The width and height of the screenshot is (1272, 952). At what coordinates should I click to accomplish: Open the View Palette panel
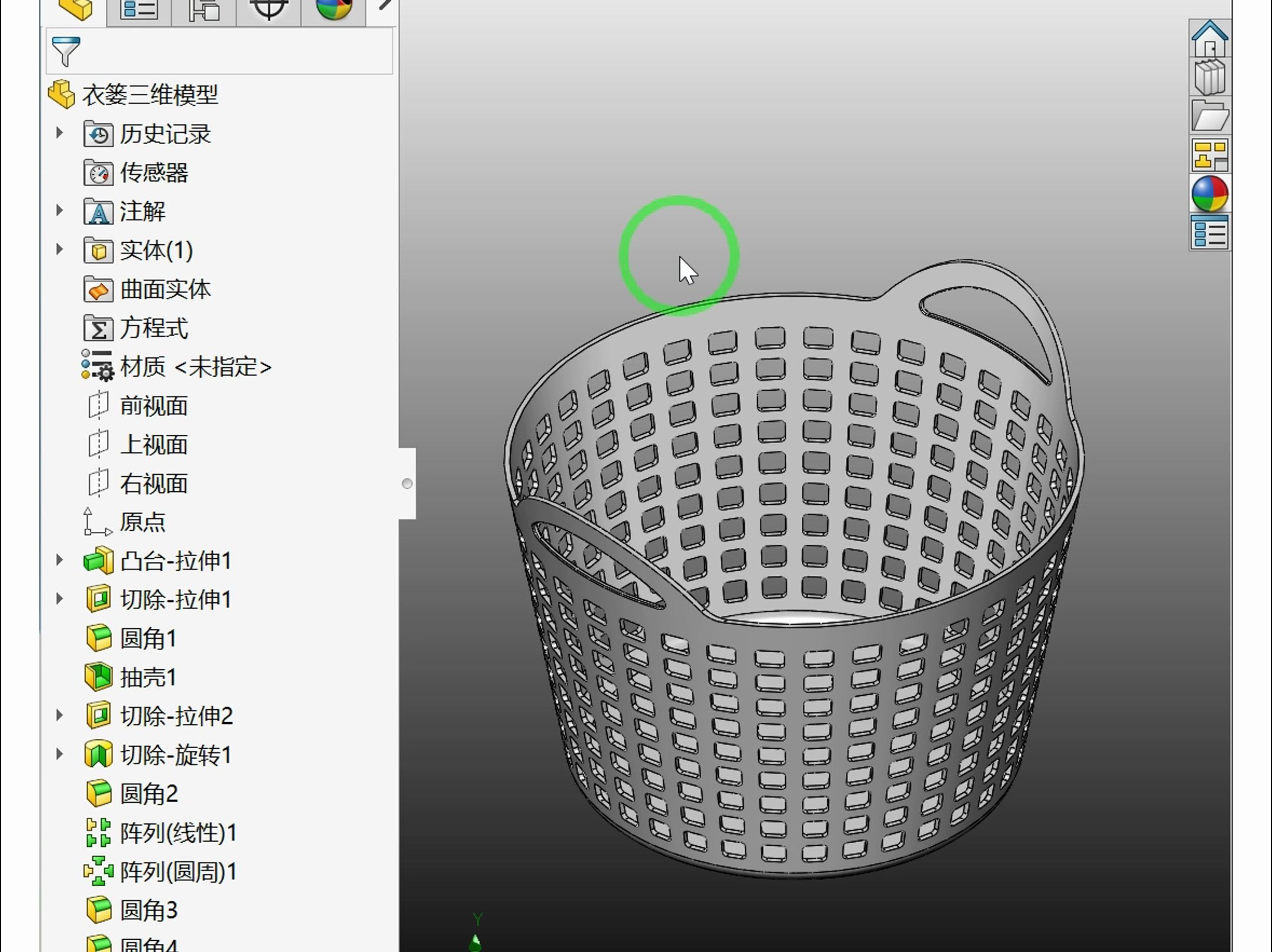[x=1209, y=156]
